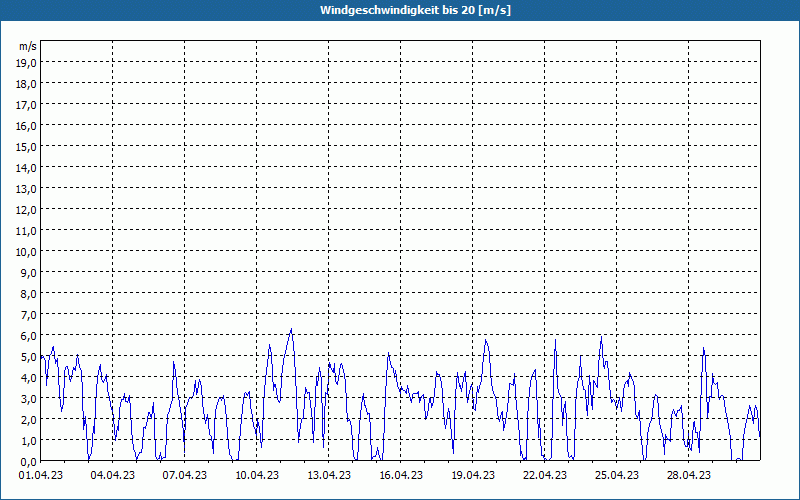The width and height of the screenshot is (800, 500).
Task: Click the 19.04.23 date label
Action: click(x=473, y=476)
